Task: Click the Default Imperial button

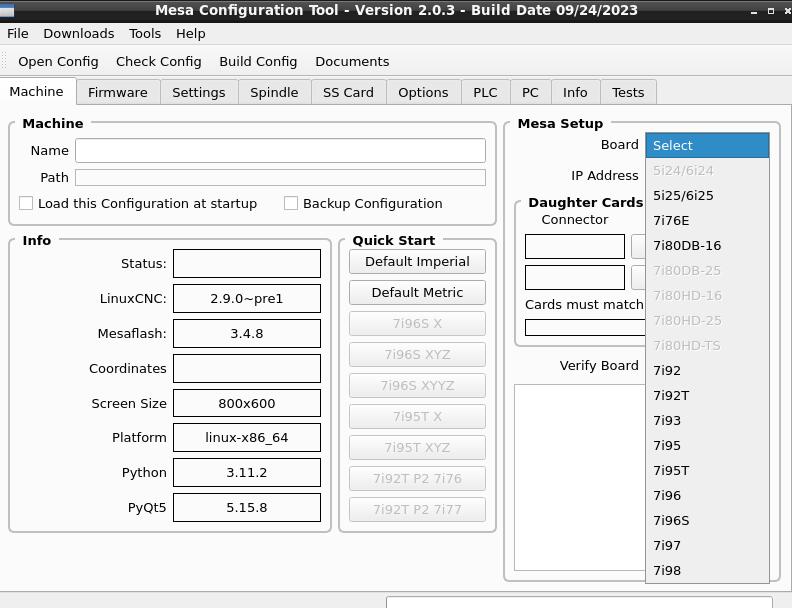Action: point(417,262)
